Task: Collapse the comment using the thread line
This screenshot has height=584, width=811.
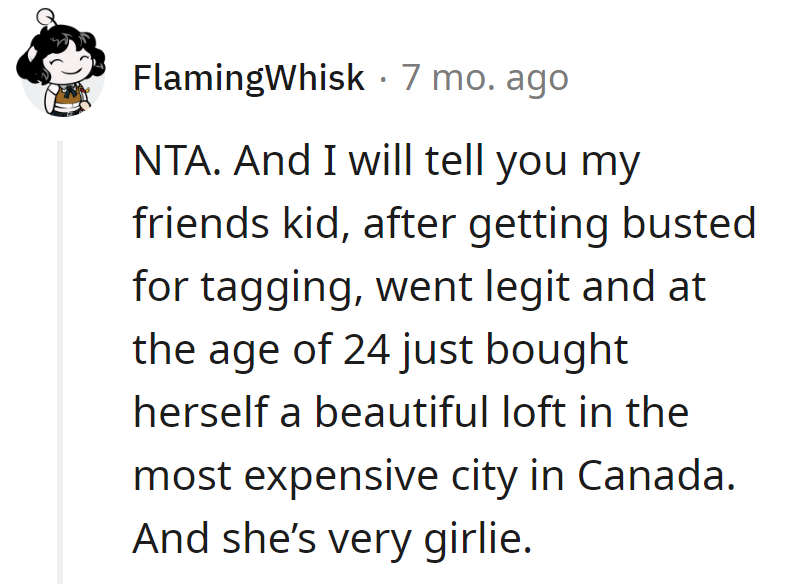Action: pos(63,360)
